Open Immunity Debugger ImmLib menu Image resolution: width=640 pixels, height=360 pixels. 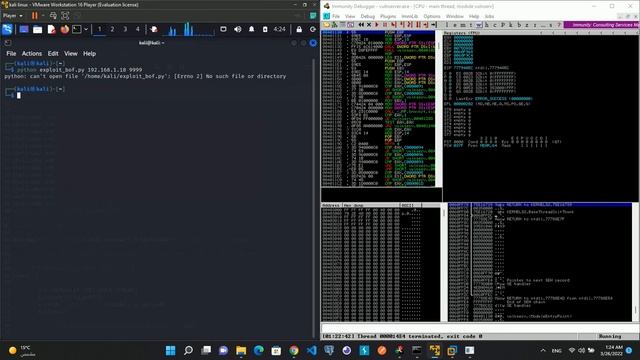(409, 16)
